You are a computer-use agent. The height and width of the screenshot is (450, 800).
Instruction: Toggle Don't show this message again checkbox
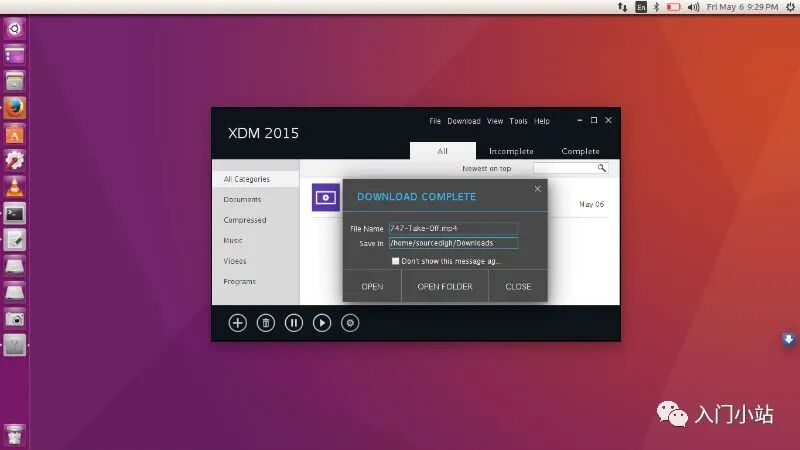click(395, 261)
